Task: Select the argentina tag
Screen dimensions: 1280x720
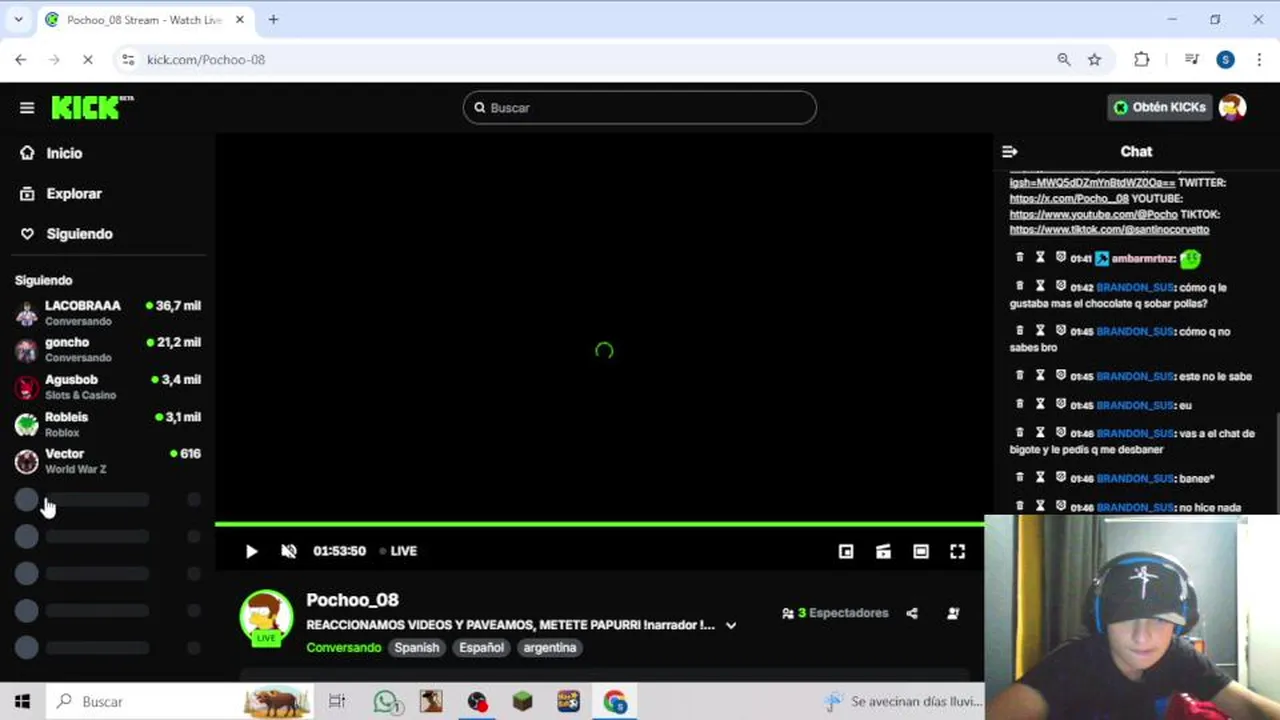Action: tap(550, 648)
